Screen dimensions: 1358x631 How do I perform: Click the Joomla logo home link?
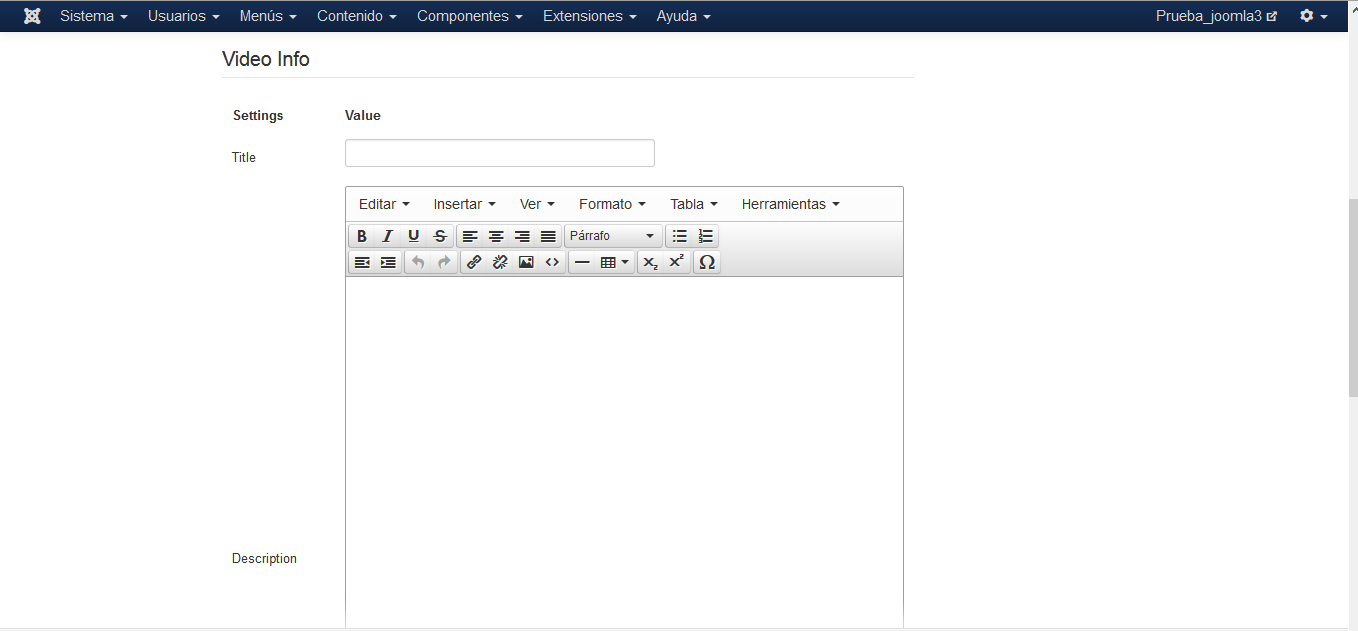click(x=32, y=16)
